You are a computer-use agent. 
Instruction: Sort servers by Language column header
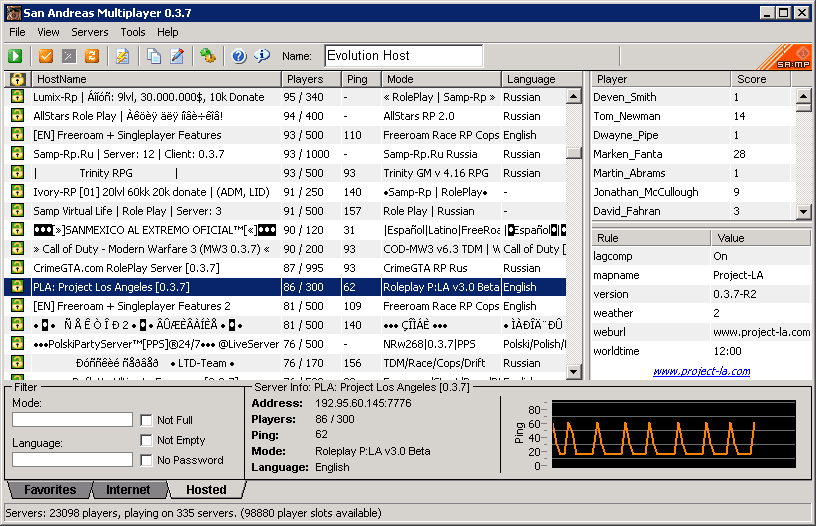point(542,79)
